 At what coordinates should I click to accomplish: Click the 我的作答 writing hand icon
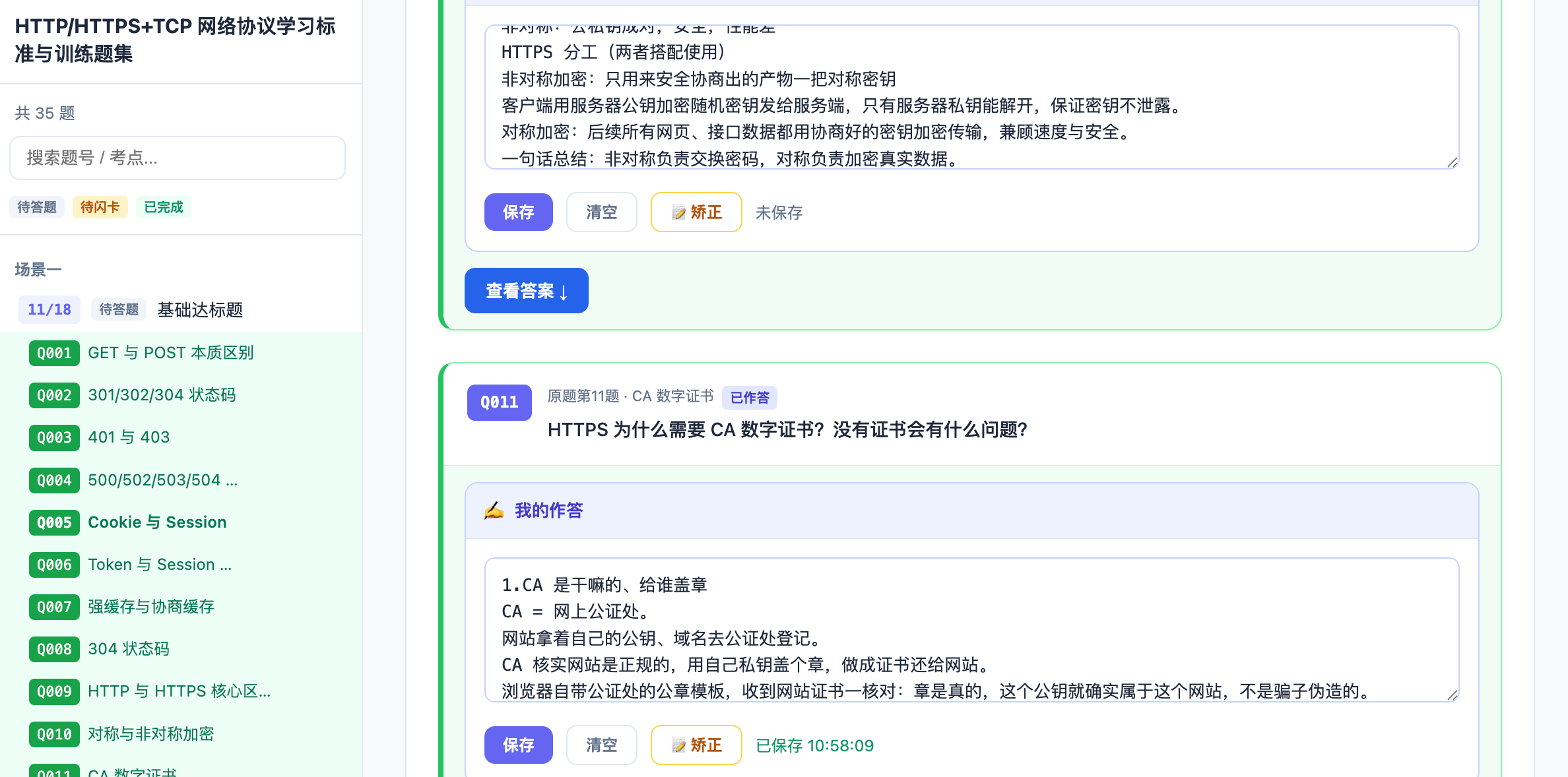coord(494,511)
